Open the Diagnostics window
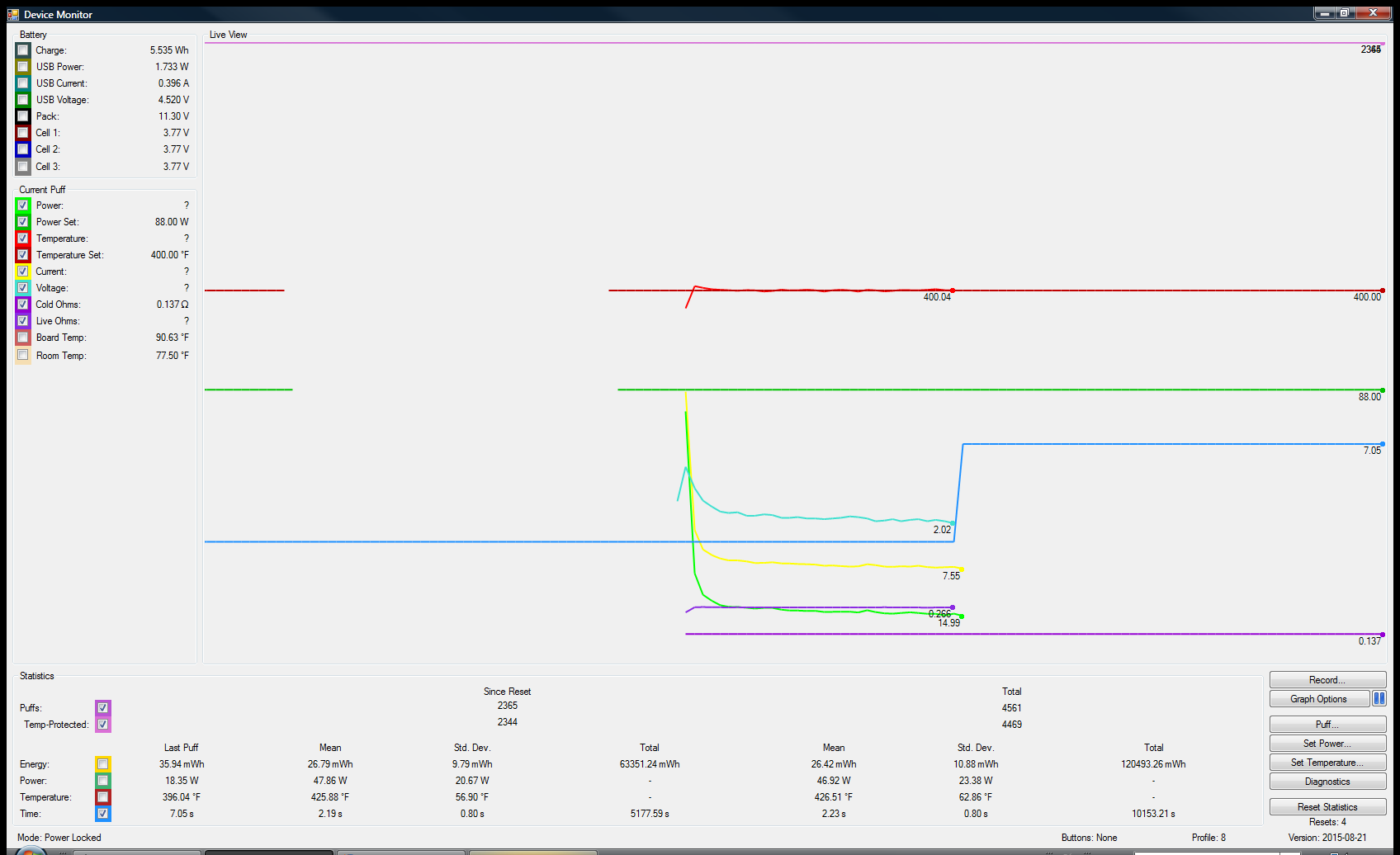The image size is (1400, 855). pyautogui.click(x=1327, y=782)
